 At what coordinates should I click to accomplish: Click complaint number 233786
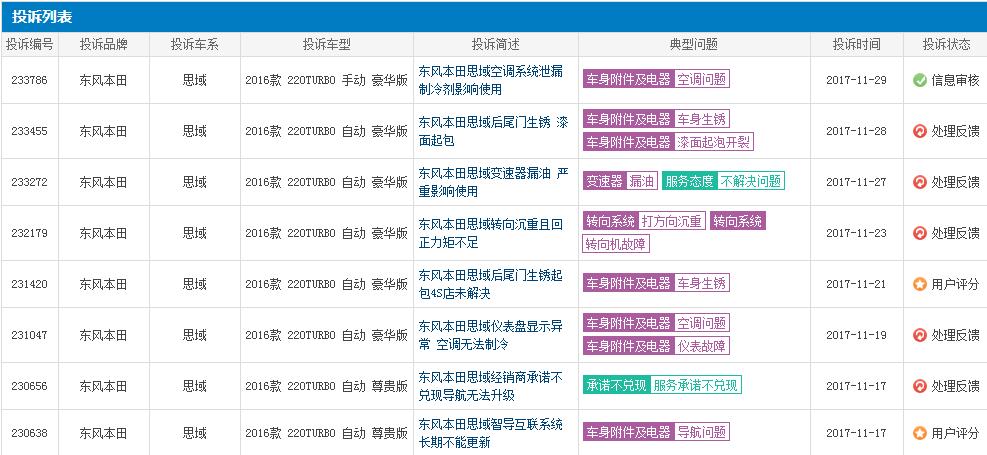click(30, 80)
